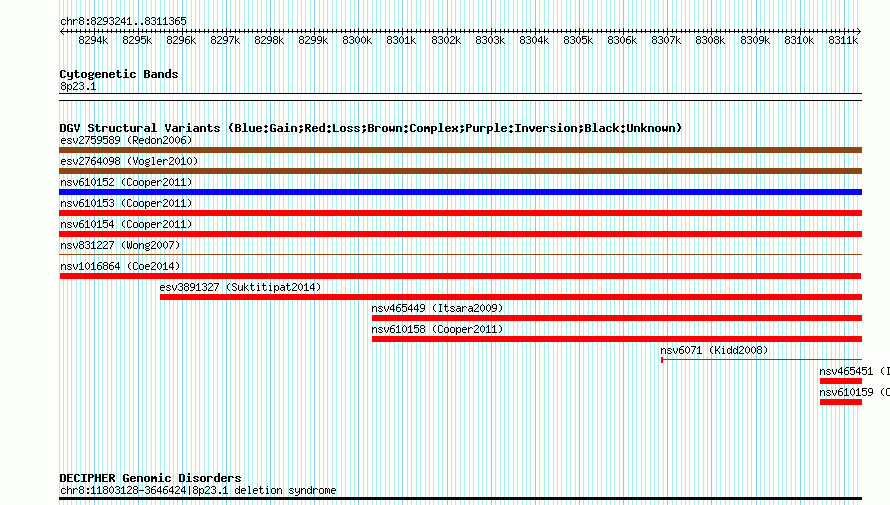890x505 pixels.
Task: Click the short red bar of nsv465451
Action: click(x=841, y=381)
